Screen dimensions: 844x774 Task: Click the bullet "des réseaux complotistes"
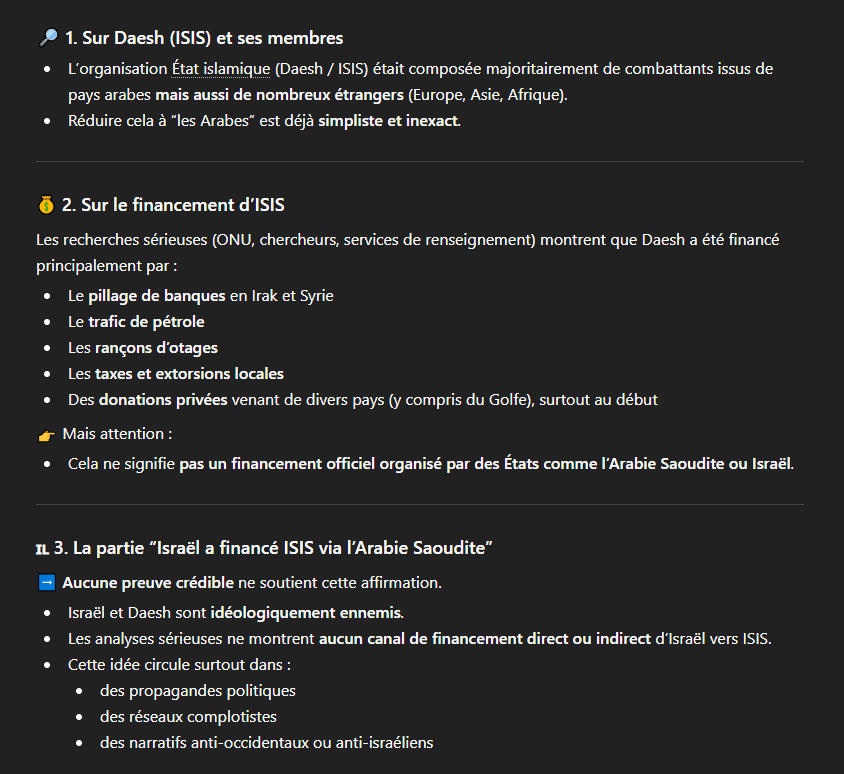point(188,717)
